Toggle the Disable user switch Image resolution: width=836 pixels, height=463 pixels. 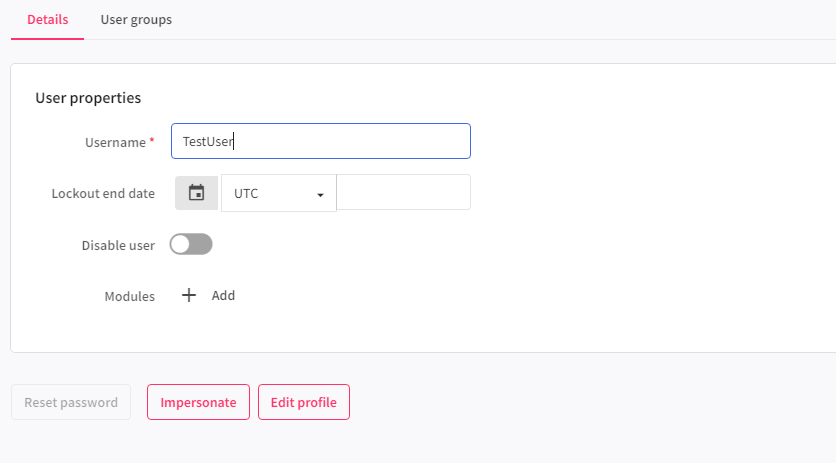pos(191,244)
